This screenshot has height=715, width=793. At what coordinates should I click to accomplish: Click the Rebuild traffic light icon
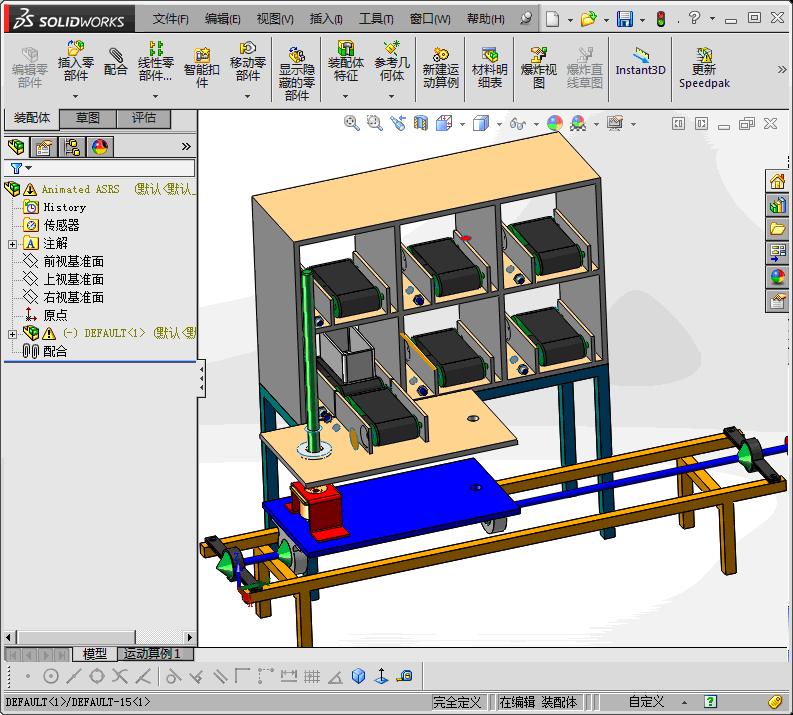pos(660,19)
